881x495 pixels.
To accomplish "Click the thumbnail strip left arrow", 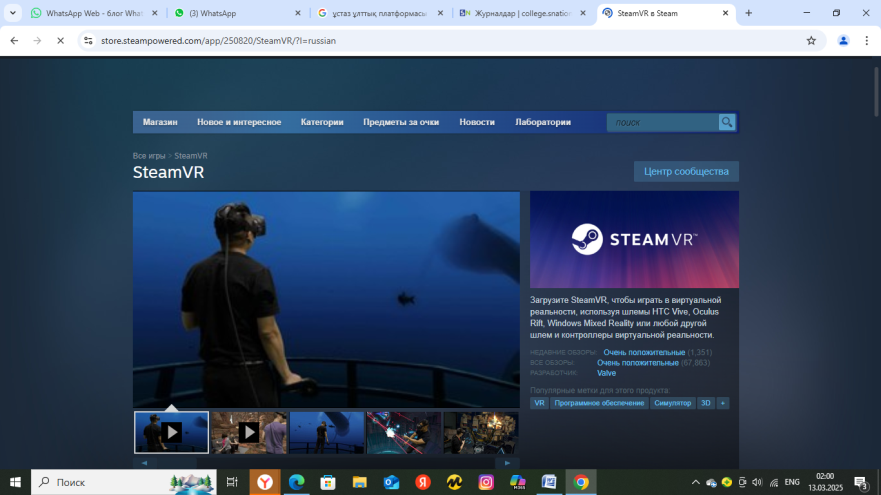I will click(144, 463).
